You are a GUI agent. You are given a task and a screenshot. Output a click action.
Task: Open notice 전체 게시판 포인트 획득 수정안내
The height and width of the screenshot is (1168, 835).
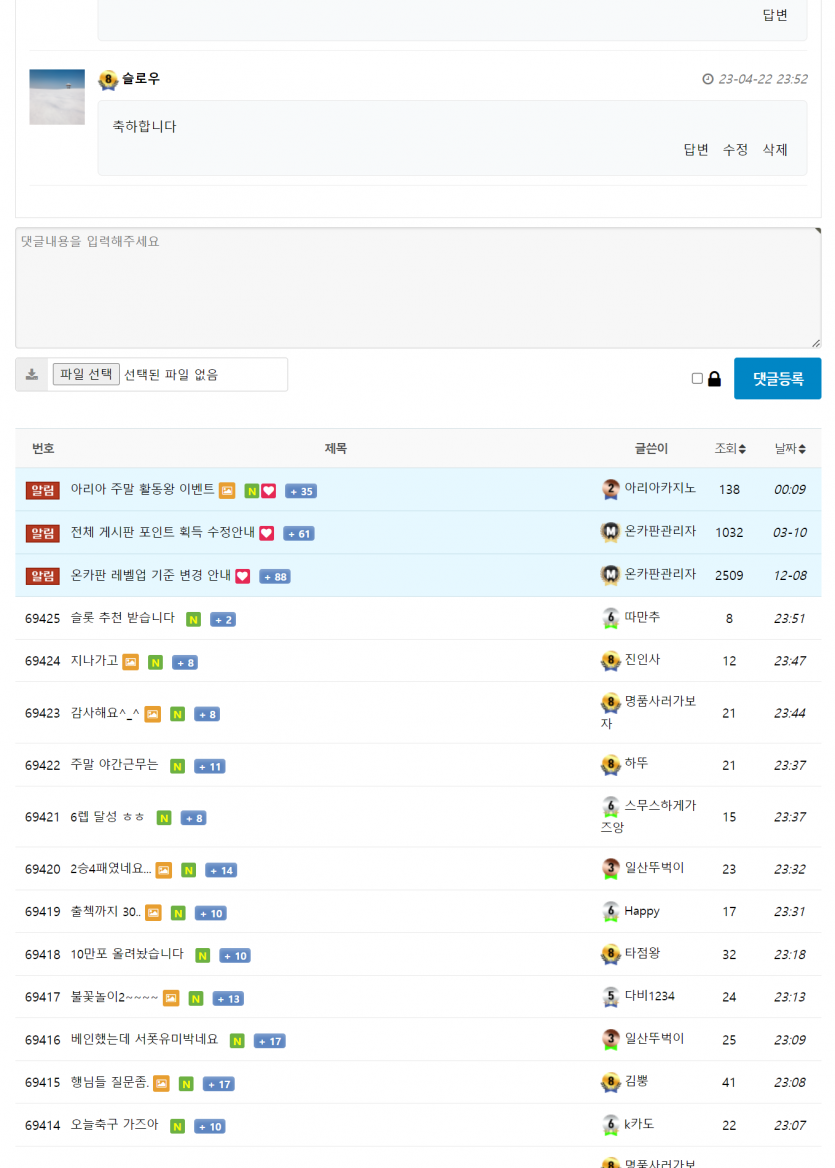click(x=162, y=533)
